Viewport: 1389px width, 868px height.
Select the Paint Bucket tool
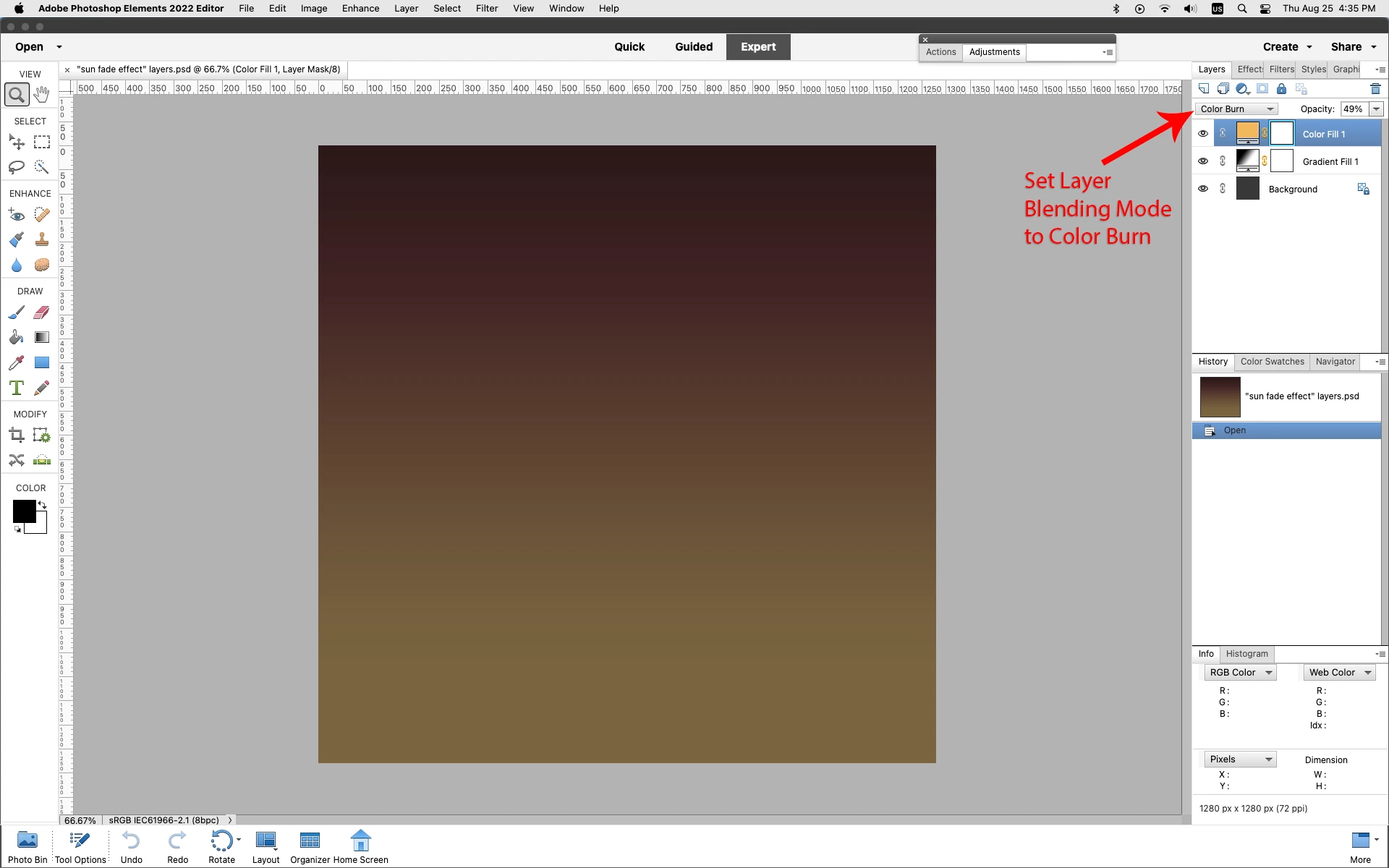(16, 338)
